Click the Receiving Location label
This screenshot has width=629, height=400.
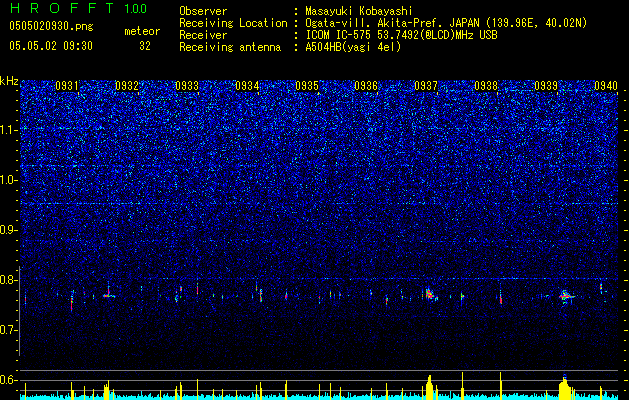pos(233,23)
